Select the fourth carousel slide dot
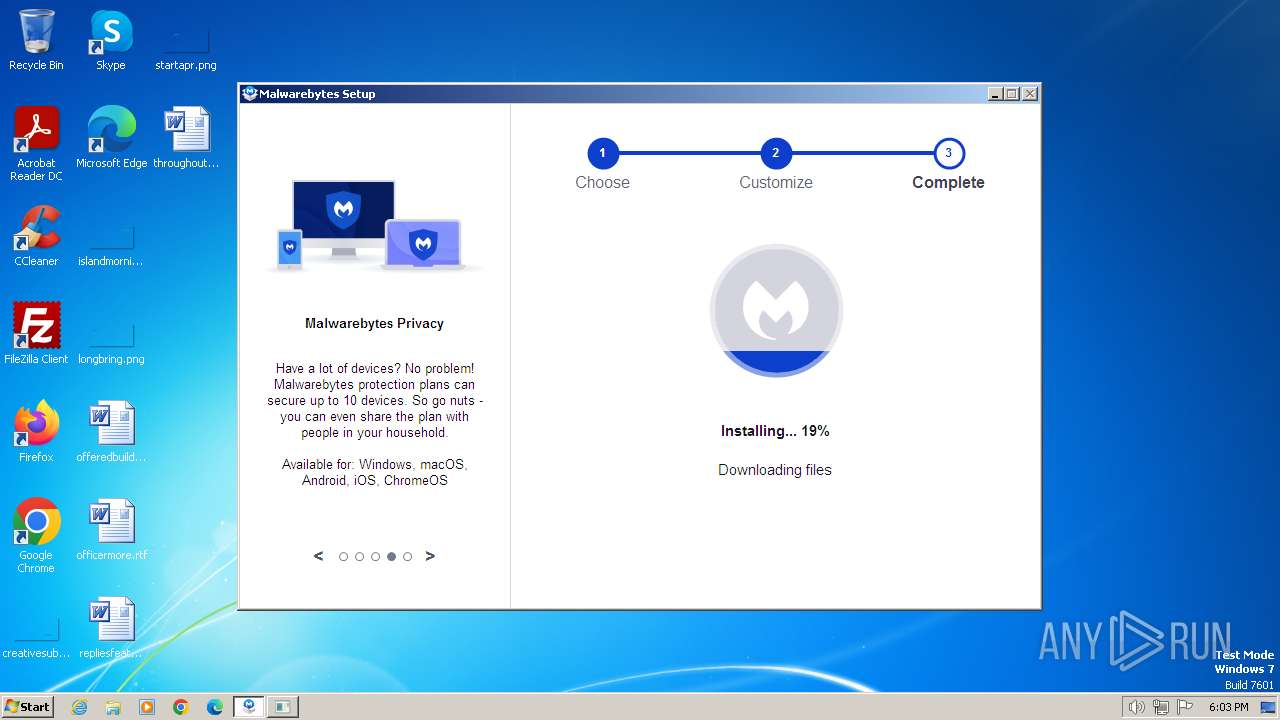Screen dimensions: 1280x720 391,557
